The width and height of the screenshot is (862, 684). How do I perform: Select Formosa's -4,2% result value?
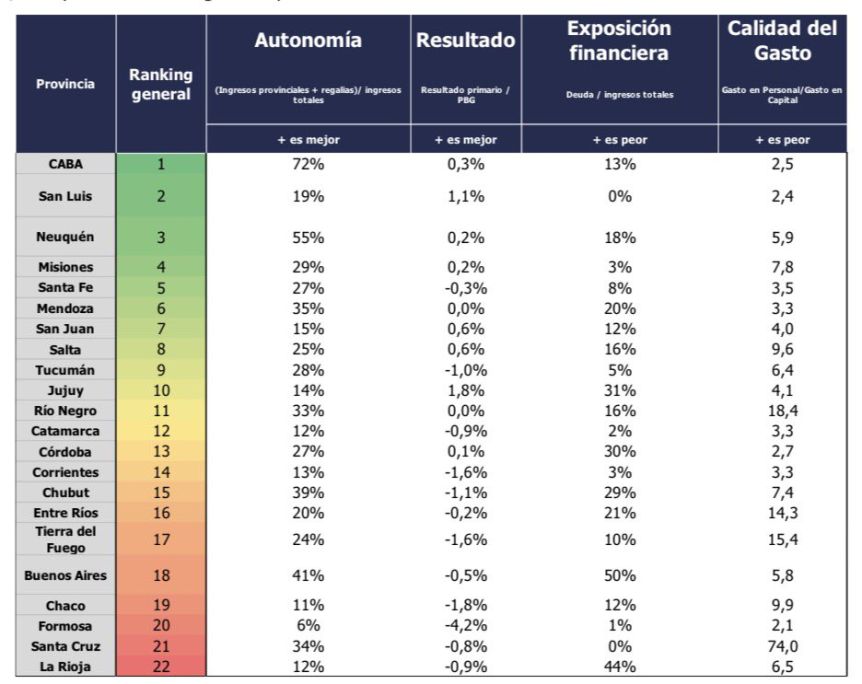[x=465, y=626]
